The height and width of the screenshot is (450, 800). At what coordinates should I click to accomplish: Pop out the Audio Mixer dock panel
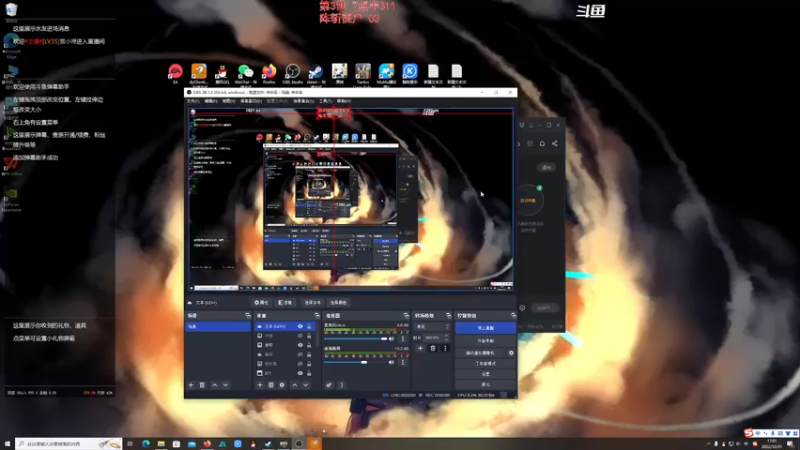click(x=406, y=316)
